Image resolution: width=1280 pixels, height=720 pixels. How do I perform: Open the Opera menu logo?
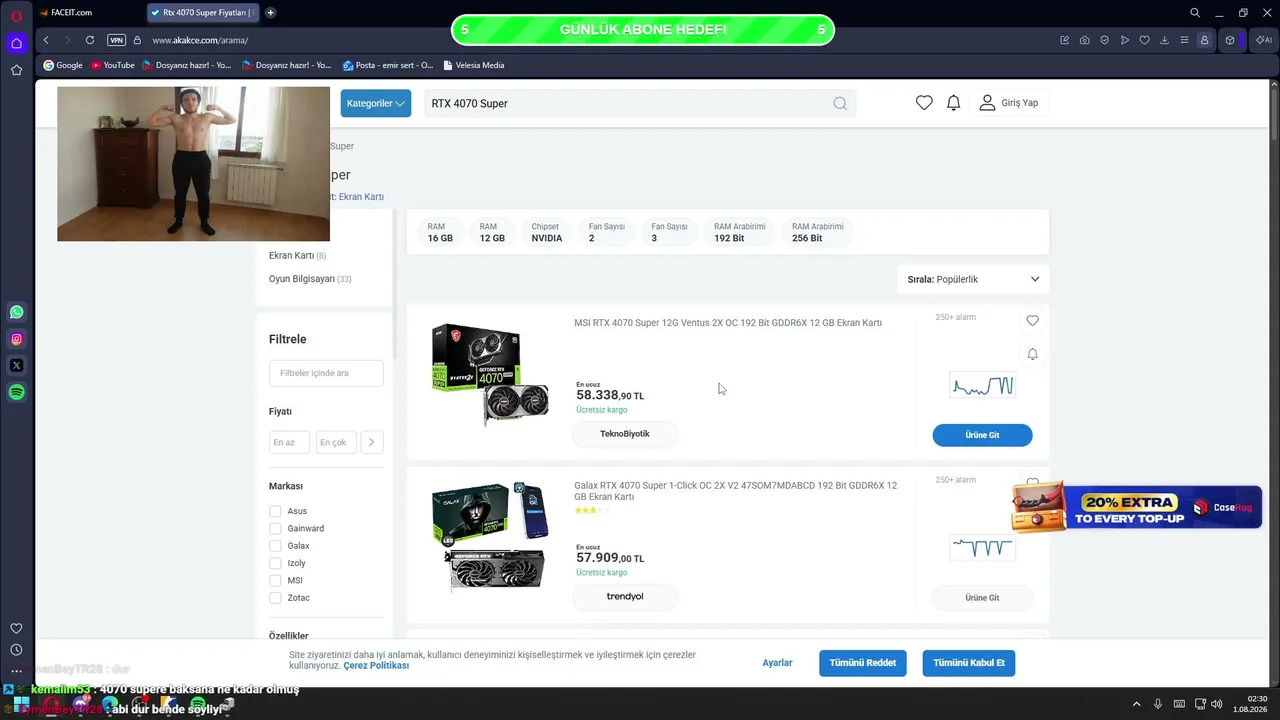coord(16,14)
